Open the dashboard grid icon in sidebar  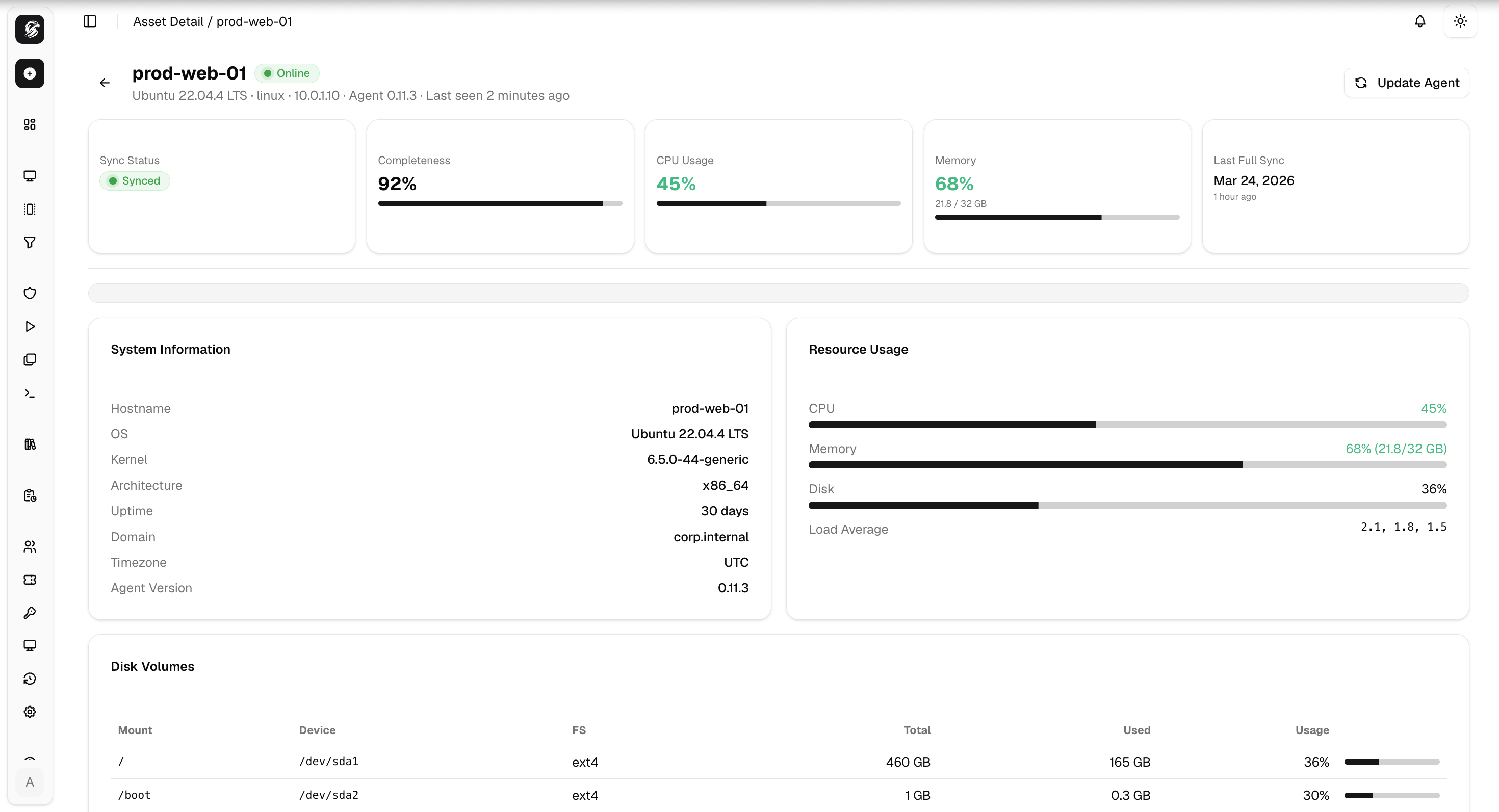[29, 124]
